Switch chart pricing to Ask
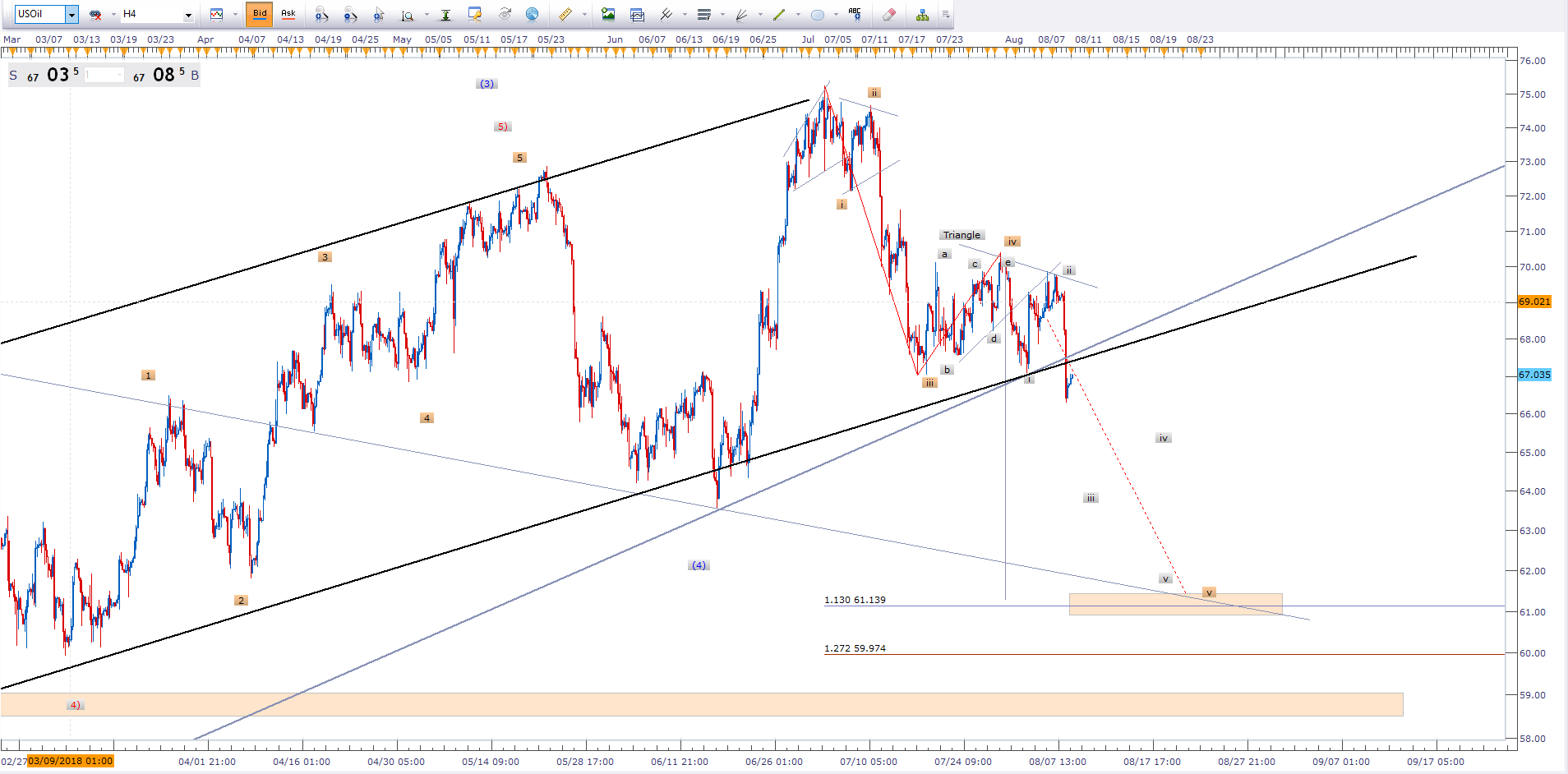This screenshot has height=774, width=1568. coord(288,14)
